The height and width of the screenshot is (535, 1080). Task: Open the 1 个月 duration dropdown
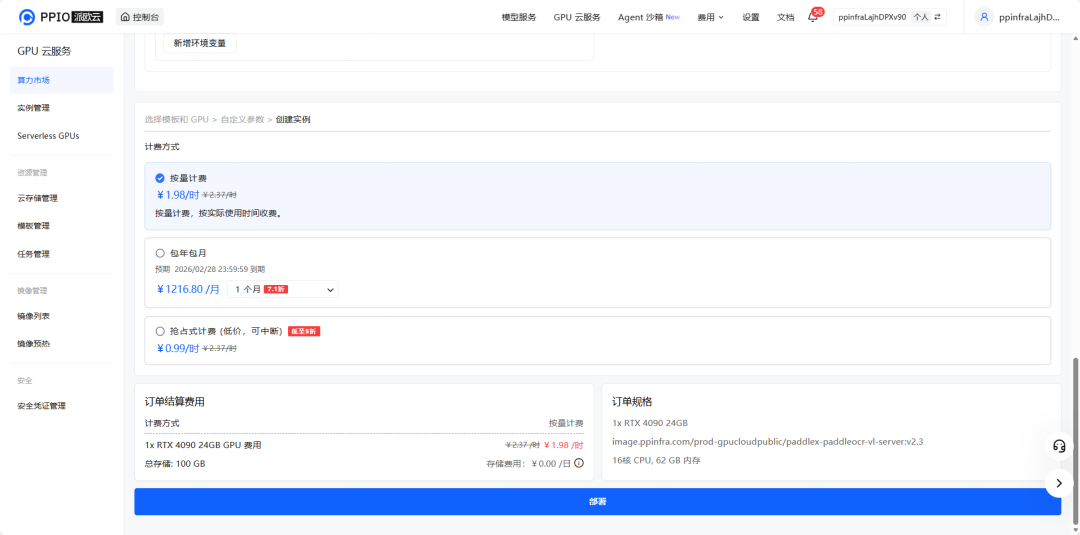tap(283, 289)
